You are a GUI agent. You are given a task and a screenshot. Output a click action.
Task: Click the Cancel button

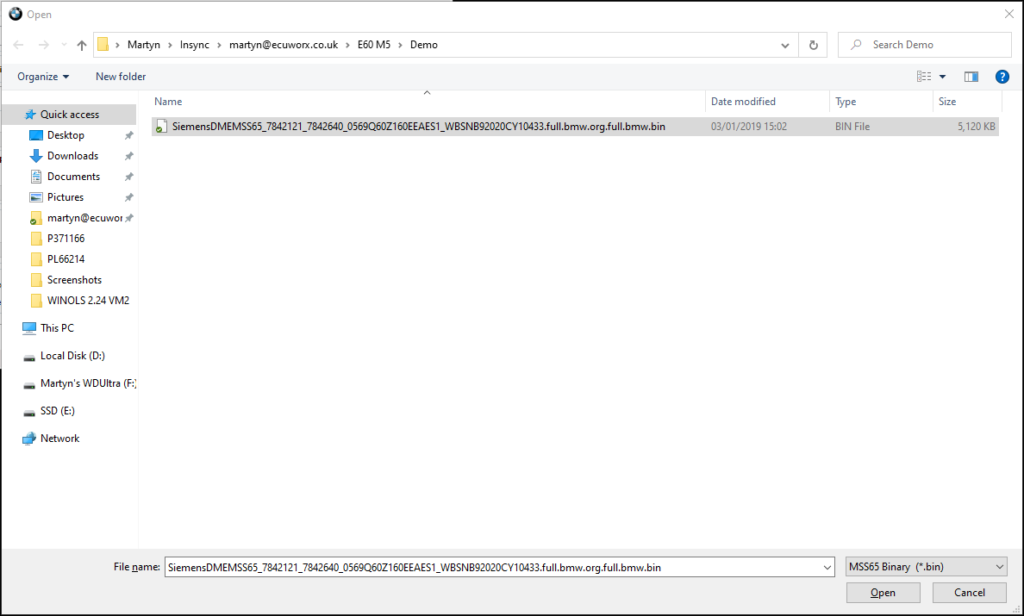point(969,592)
